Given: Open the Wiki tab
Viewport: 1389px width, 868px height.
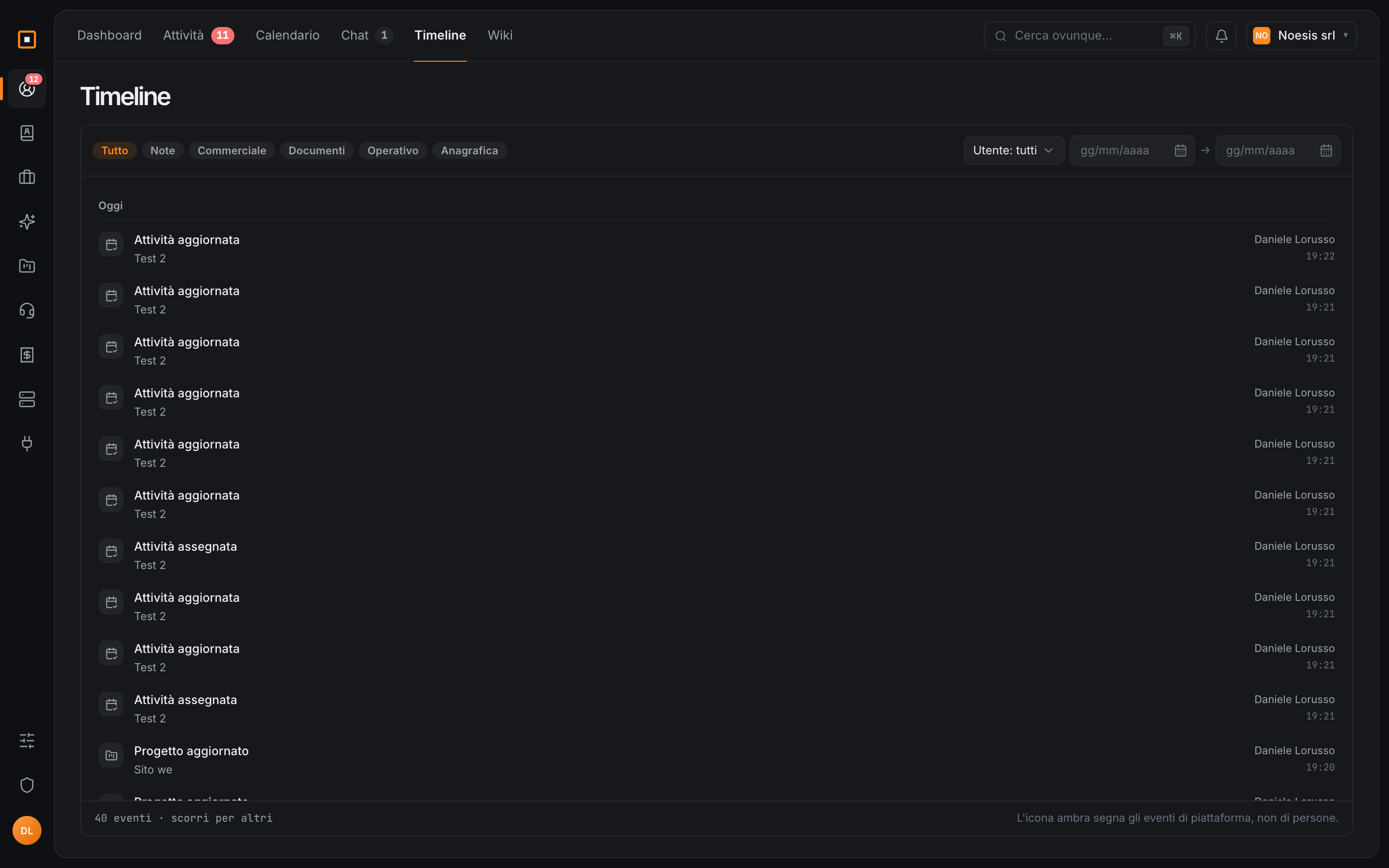Looking at the screenshot, I should click(500, 36).
